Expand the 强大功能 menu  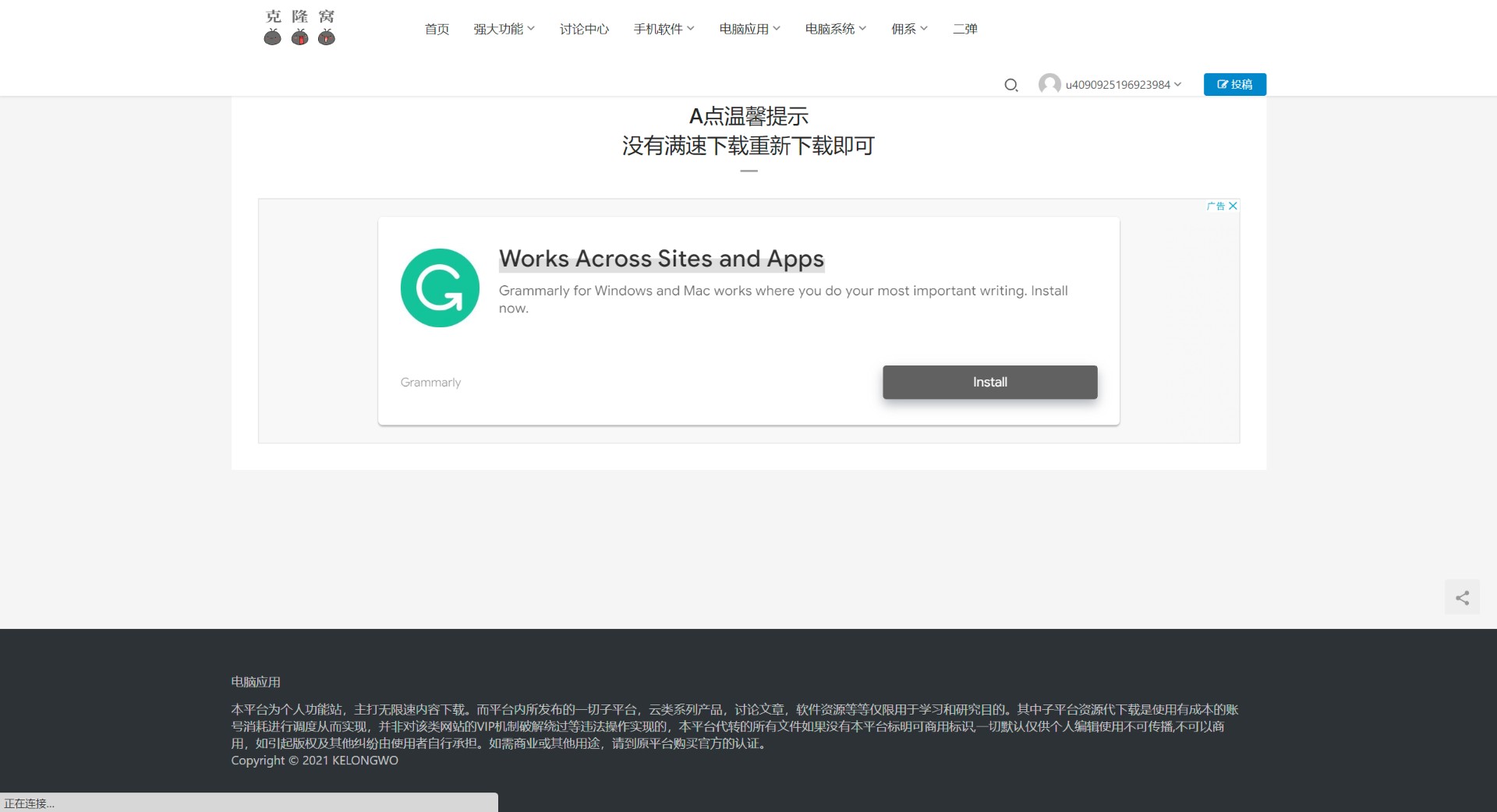pos(504,29)
